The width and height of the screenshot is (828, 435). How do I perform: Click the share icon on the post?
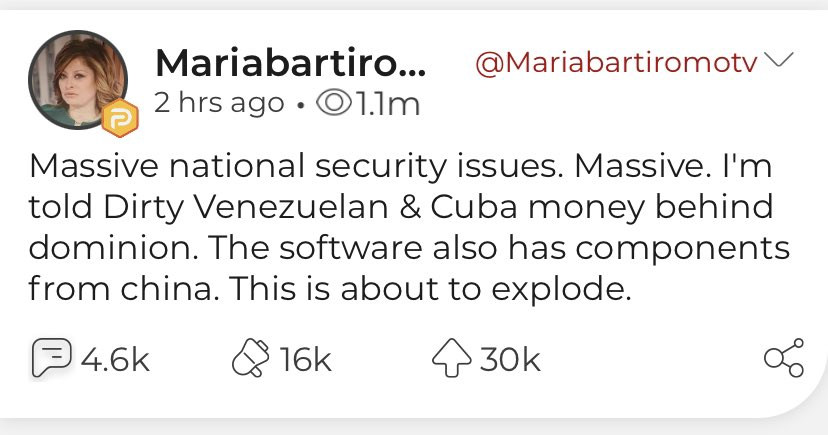tap(783, 359)
